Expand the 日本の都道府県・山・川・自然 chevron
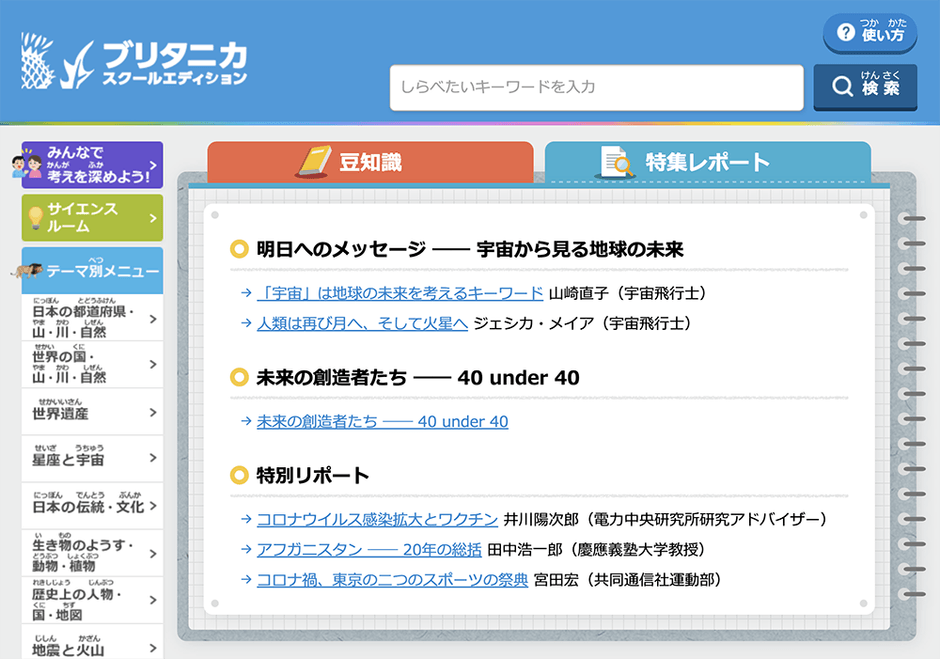 tap(153, 317)
